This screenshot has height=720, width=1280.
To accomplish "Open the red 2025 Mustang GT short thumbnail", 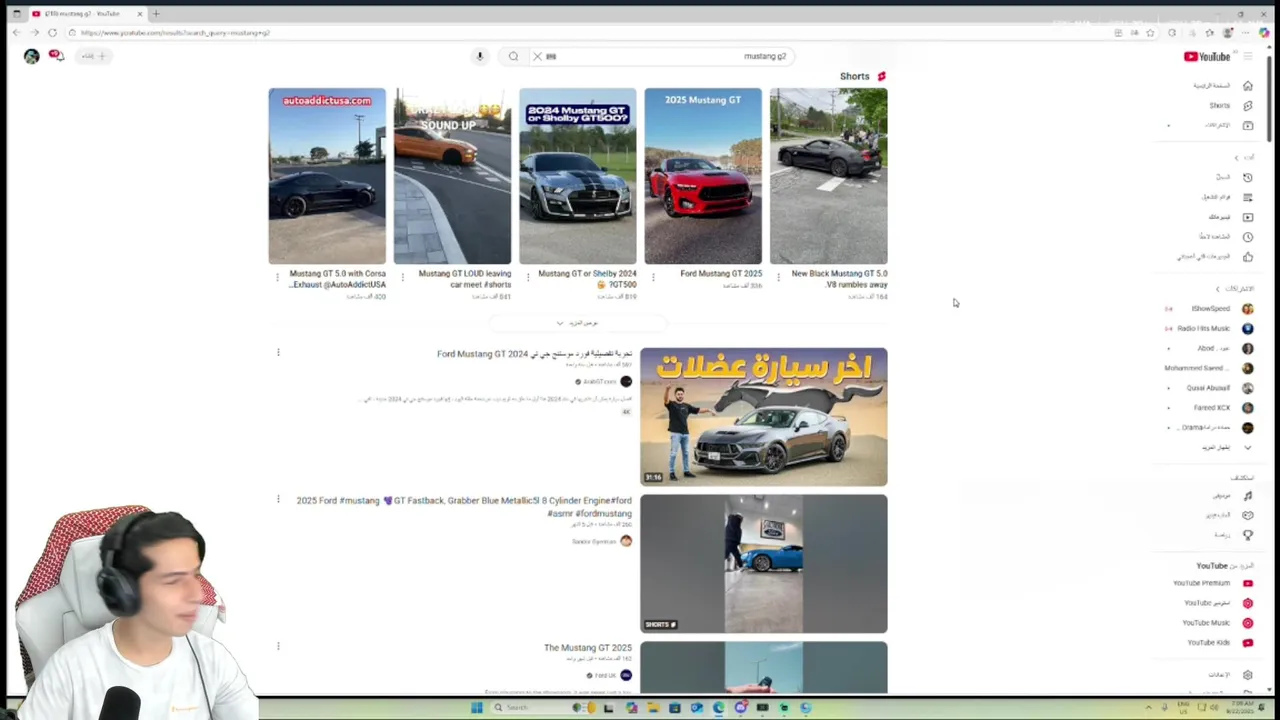I will coord(703,176).
